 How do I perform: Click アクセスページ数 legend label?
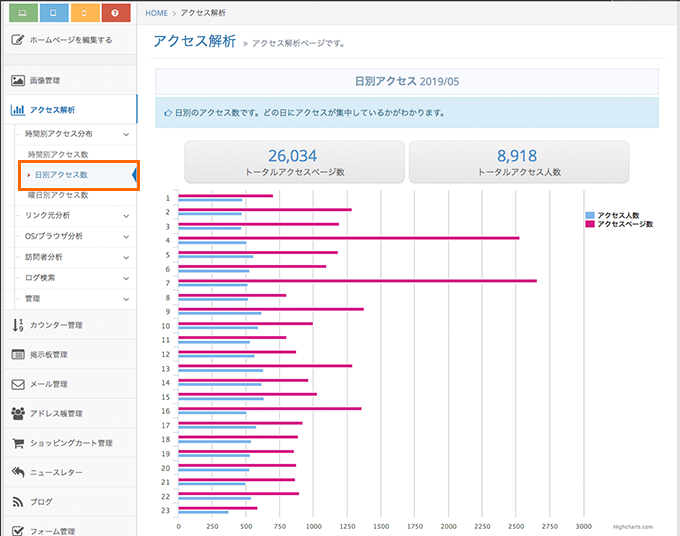click(625, 224)
